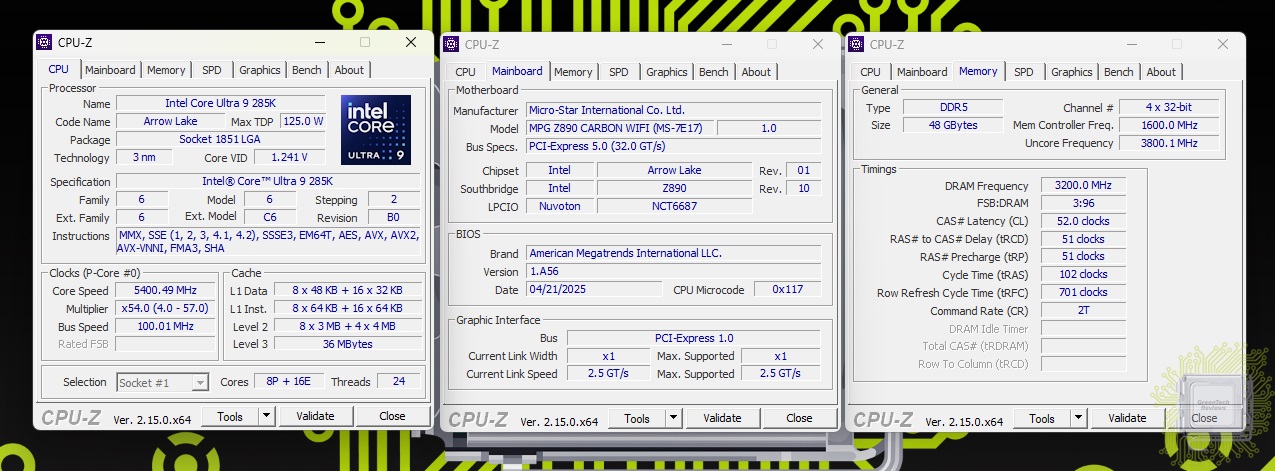This screenshot has height=471, width=1275.
Task: Select Memory tab in middle Mainboard window
Action: pyautogui.click(x=573, y=72)
